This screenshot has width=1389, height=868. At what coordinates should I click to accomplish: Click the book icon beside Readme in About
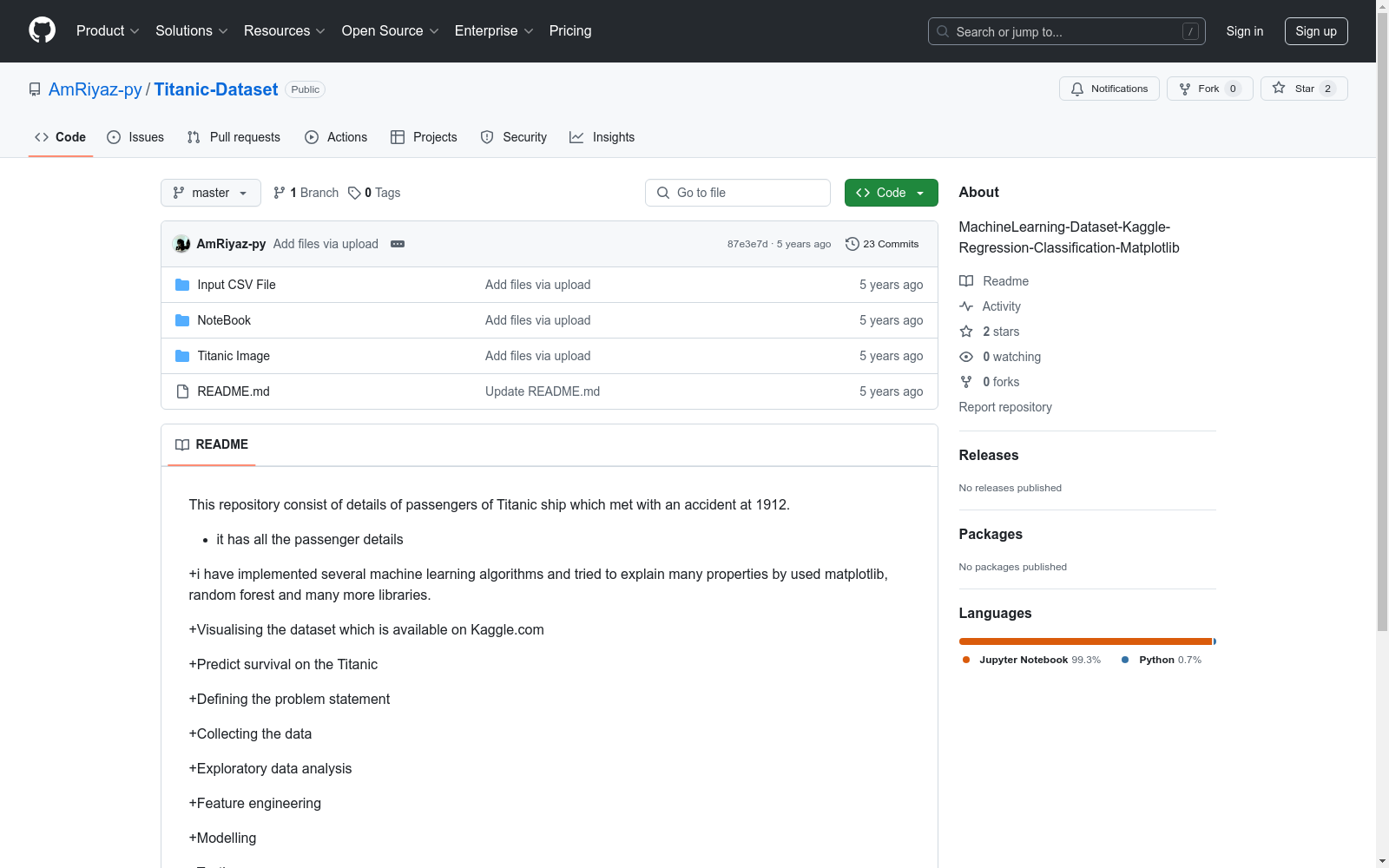966,281
